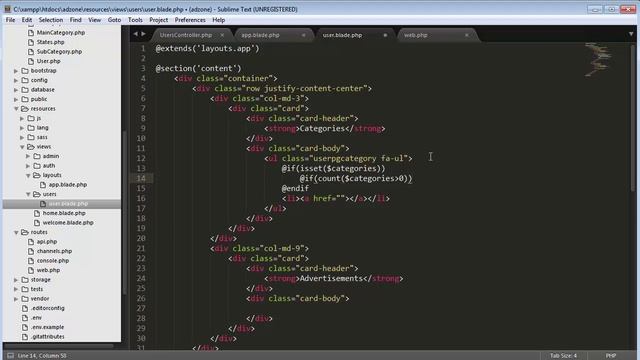Expand the admin folder arrow
This screenshot has height=360, width=640.
(x=28, y=156)
